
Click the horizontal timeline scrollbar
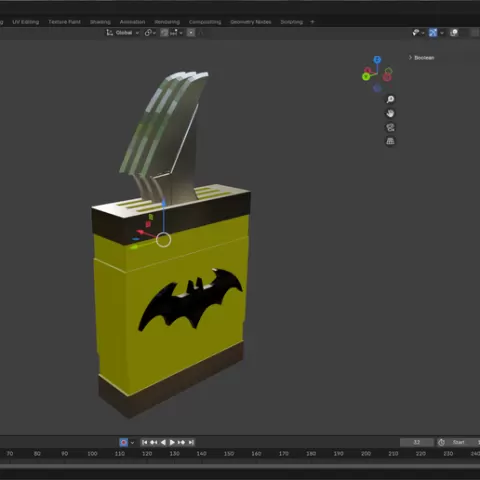tap(240, 466)
